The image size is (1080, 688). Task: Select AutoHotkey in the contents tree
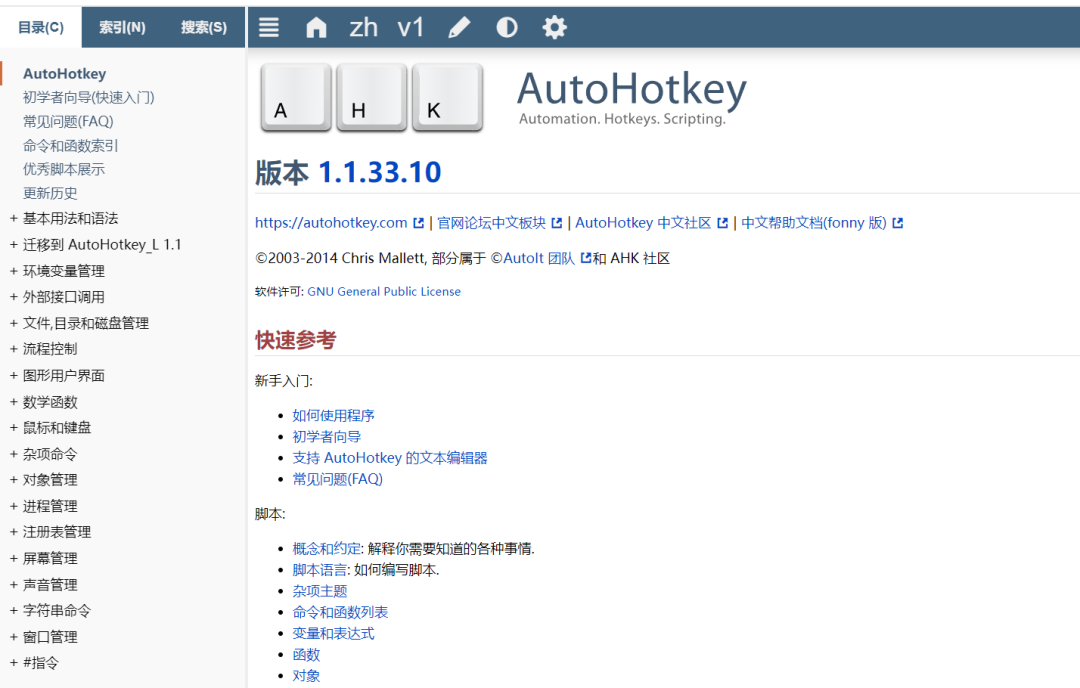pyautogui.click(x=65, y=74)
